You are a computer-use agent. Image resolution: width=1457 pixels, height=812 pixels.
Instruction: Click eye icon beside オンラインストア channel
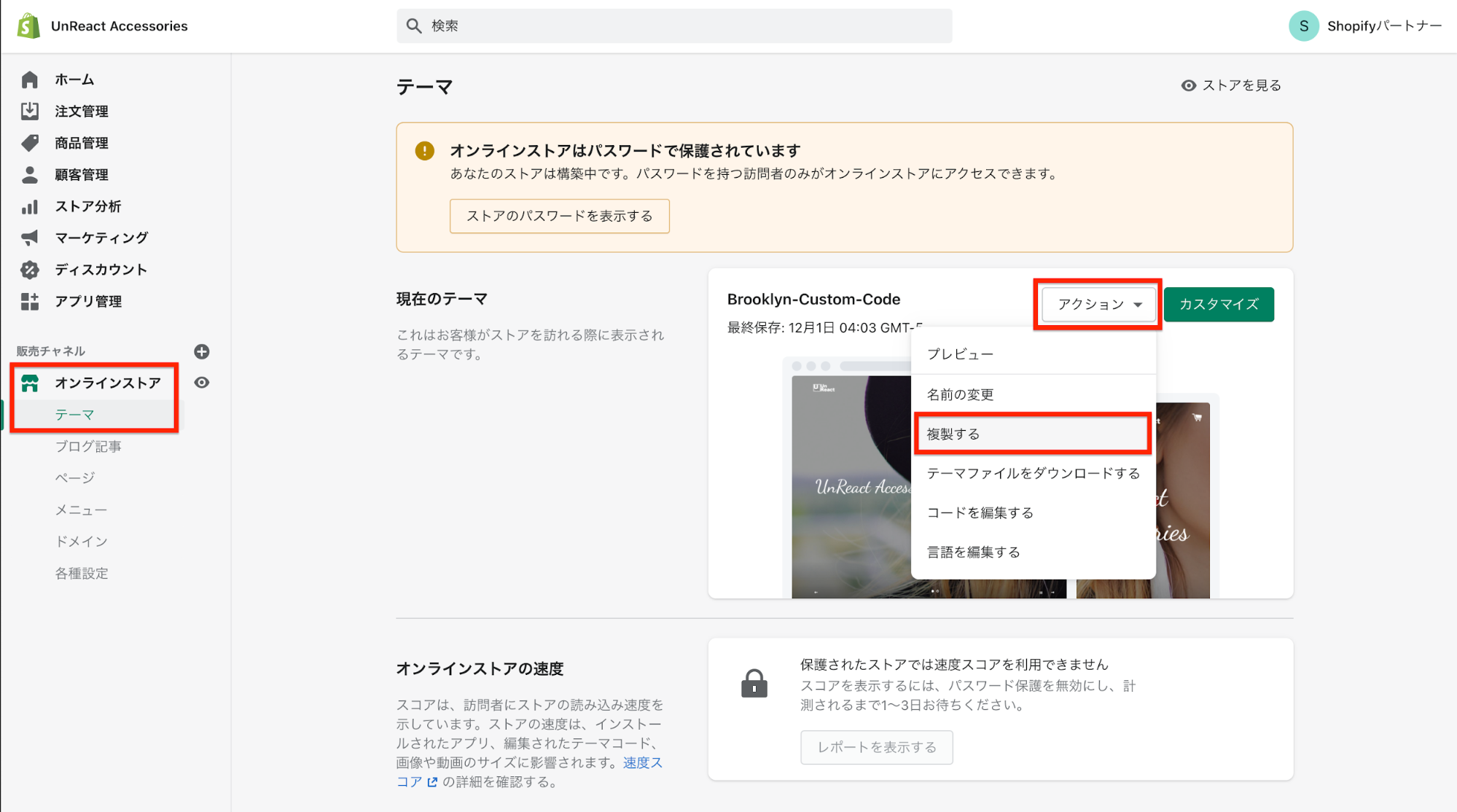click(x=202, y=383)
